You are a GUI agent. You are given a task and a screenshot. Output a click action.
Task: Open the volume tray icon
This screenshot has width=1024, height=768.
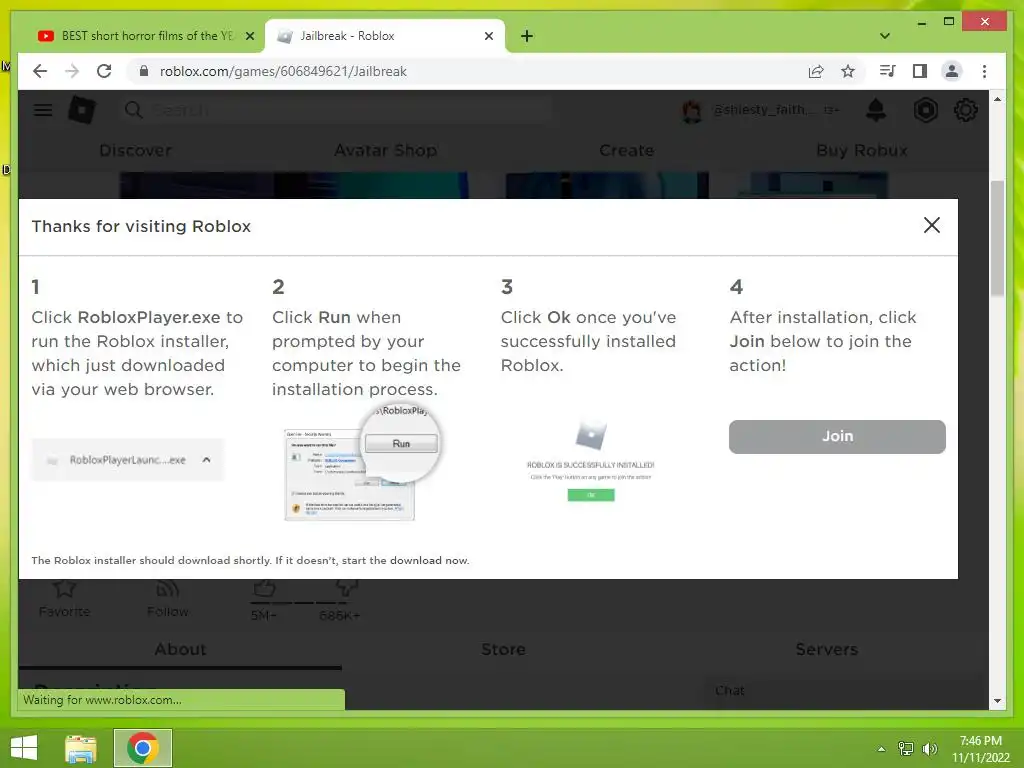929,748
